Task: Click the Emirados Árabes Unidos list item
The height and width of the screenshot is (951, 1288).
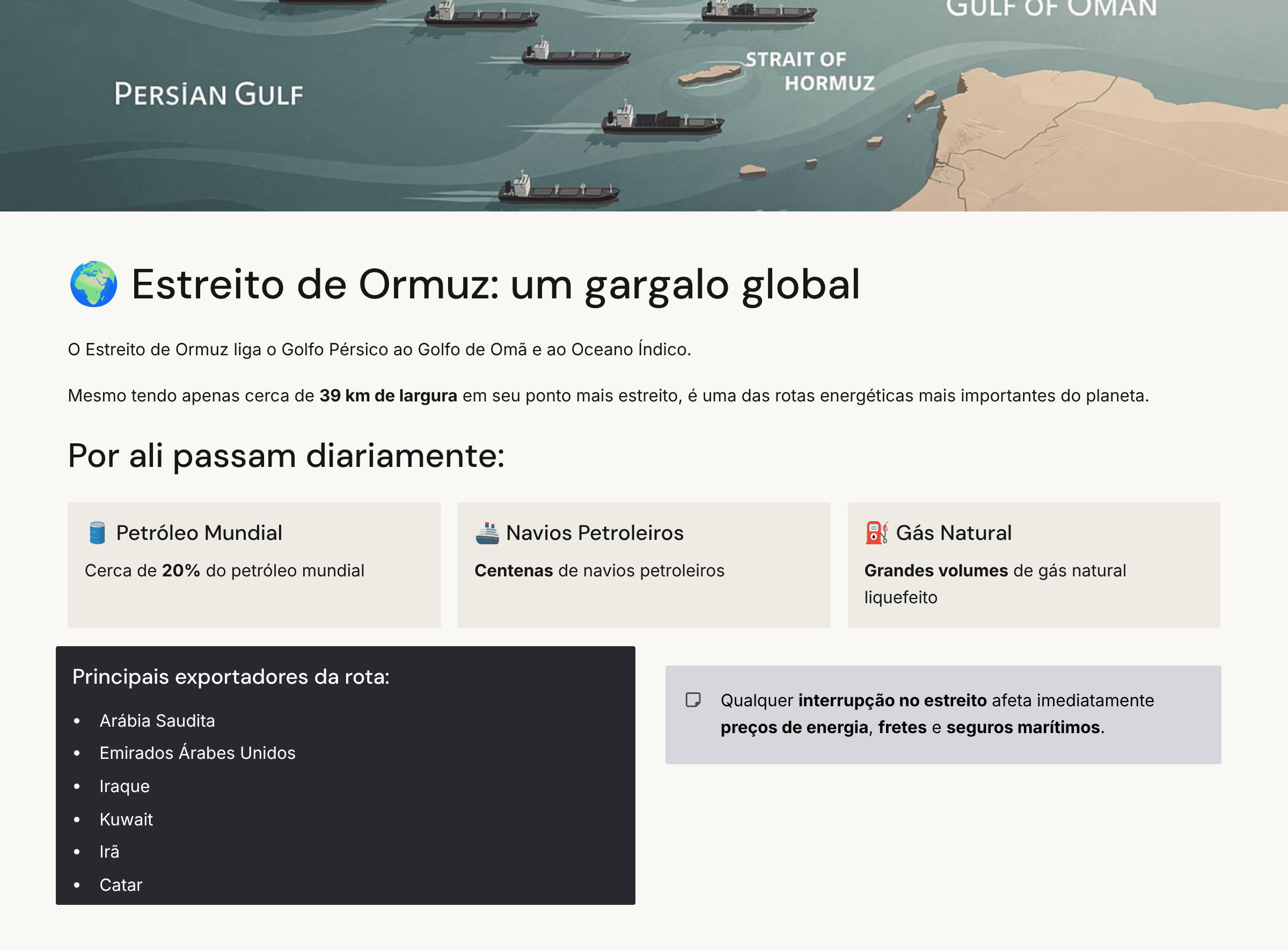Action: pyautogui.click(x=197, y=753)
